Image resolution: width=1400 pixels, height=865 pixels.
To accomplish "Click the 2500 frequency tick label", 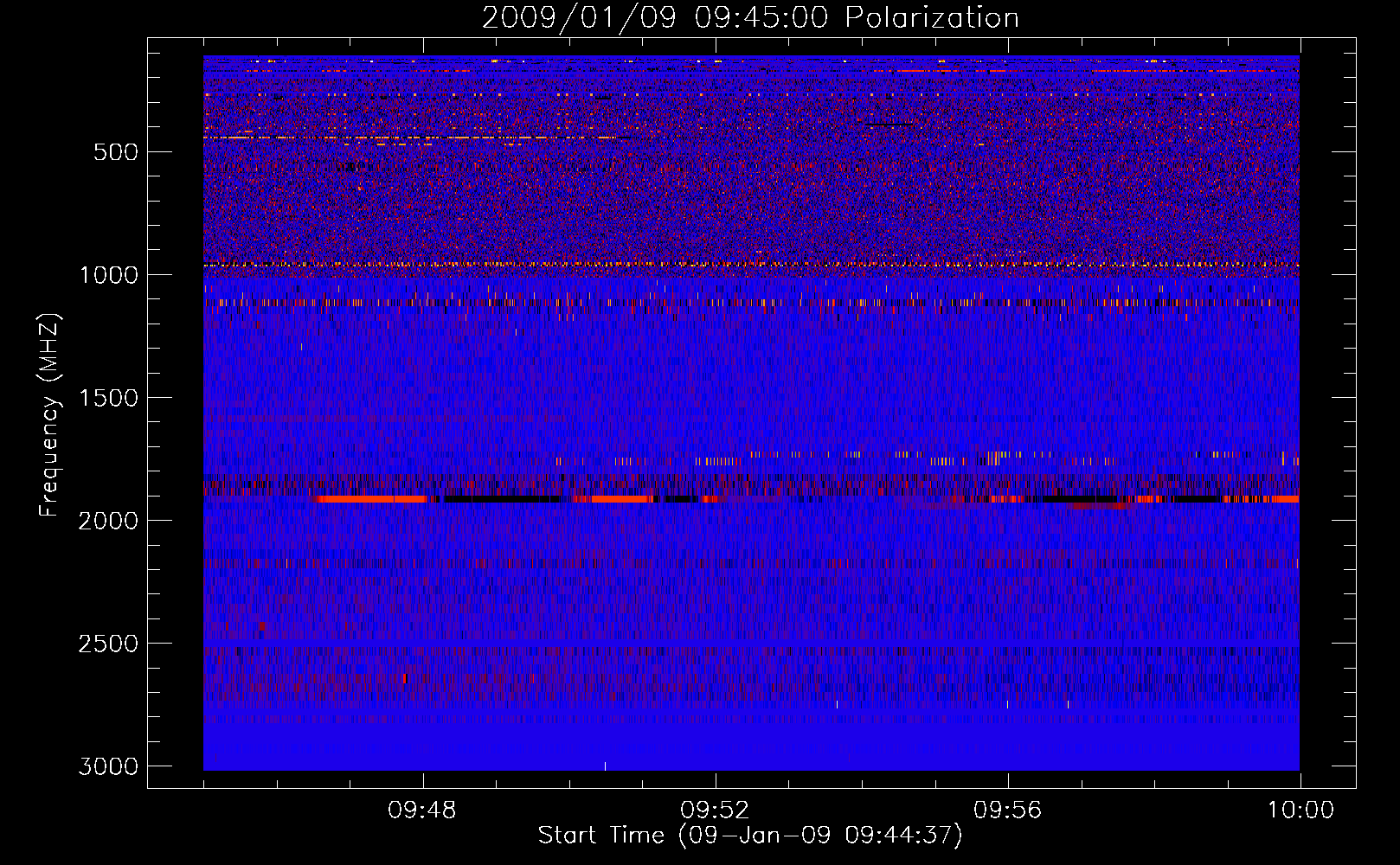I will 108,644.
